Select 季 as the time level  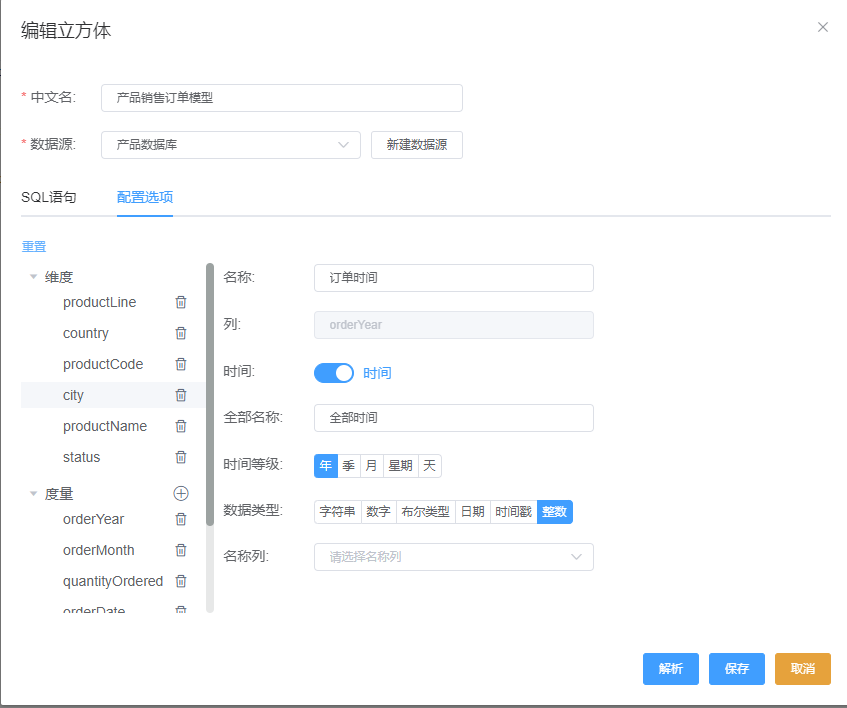click(349, 466)
